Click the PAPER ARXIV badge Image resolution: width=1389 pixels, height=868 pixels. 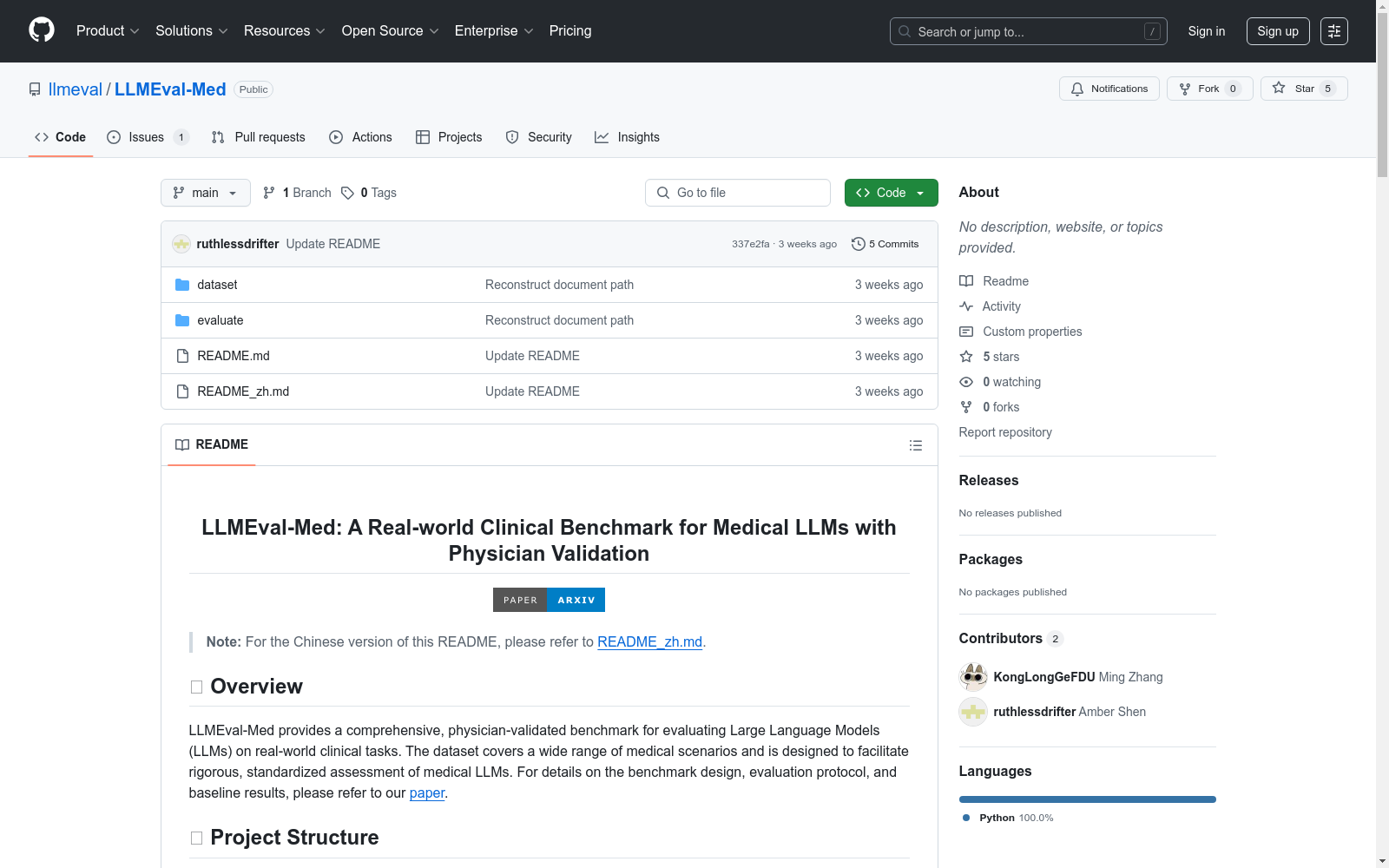(549, 600)
